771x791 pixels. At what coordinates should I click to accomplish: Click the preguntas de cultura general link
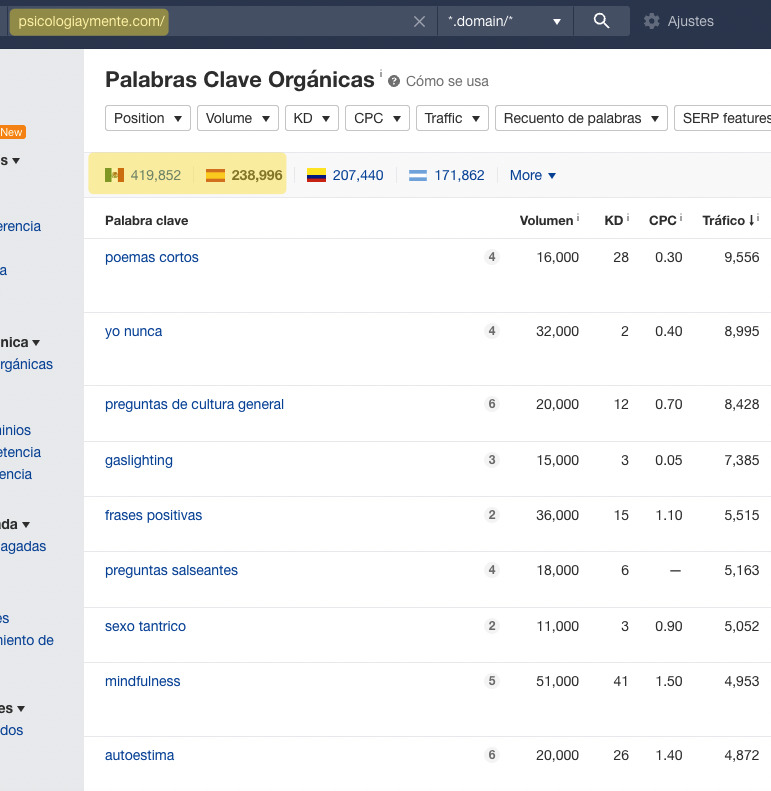coord(194,404)
